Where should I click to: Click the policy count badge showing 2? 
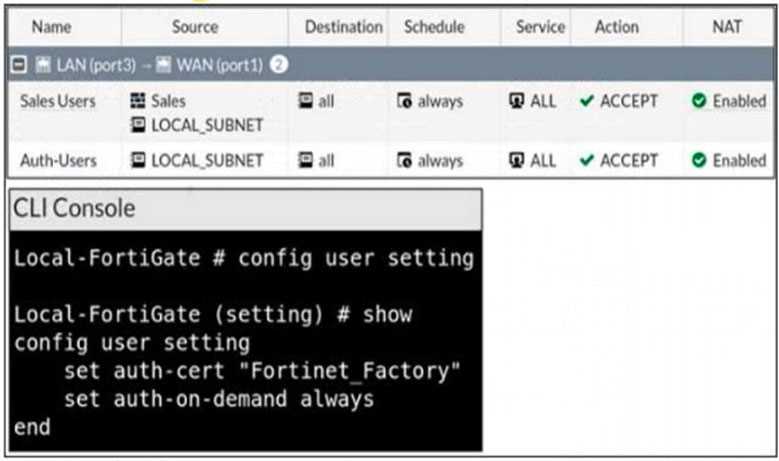point(278,65)
